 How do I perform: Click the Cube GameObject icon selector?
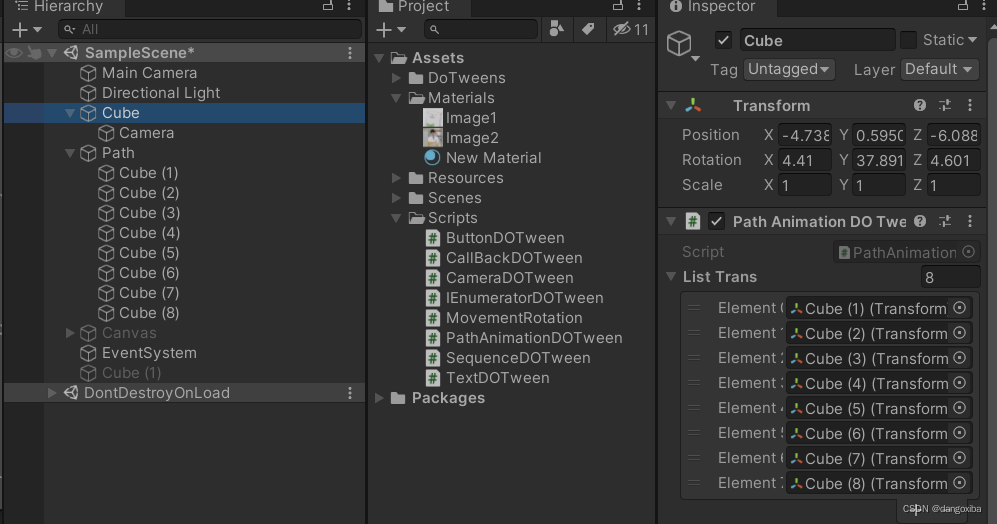pyautogui.click(x=682, y=45)
